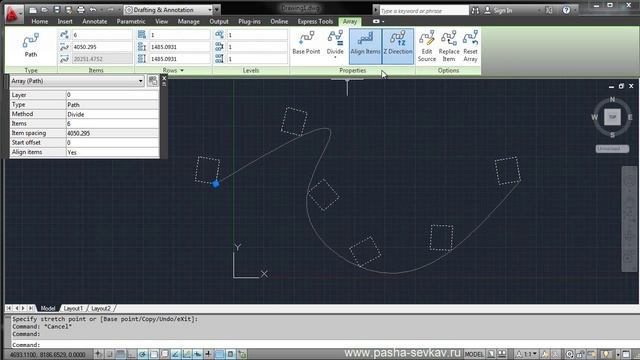The height and width of the screenshot is (360, 640).
Task: Close the properties palette
Action: click(x=164, y=78)
